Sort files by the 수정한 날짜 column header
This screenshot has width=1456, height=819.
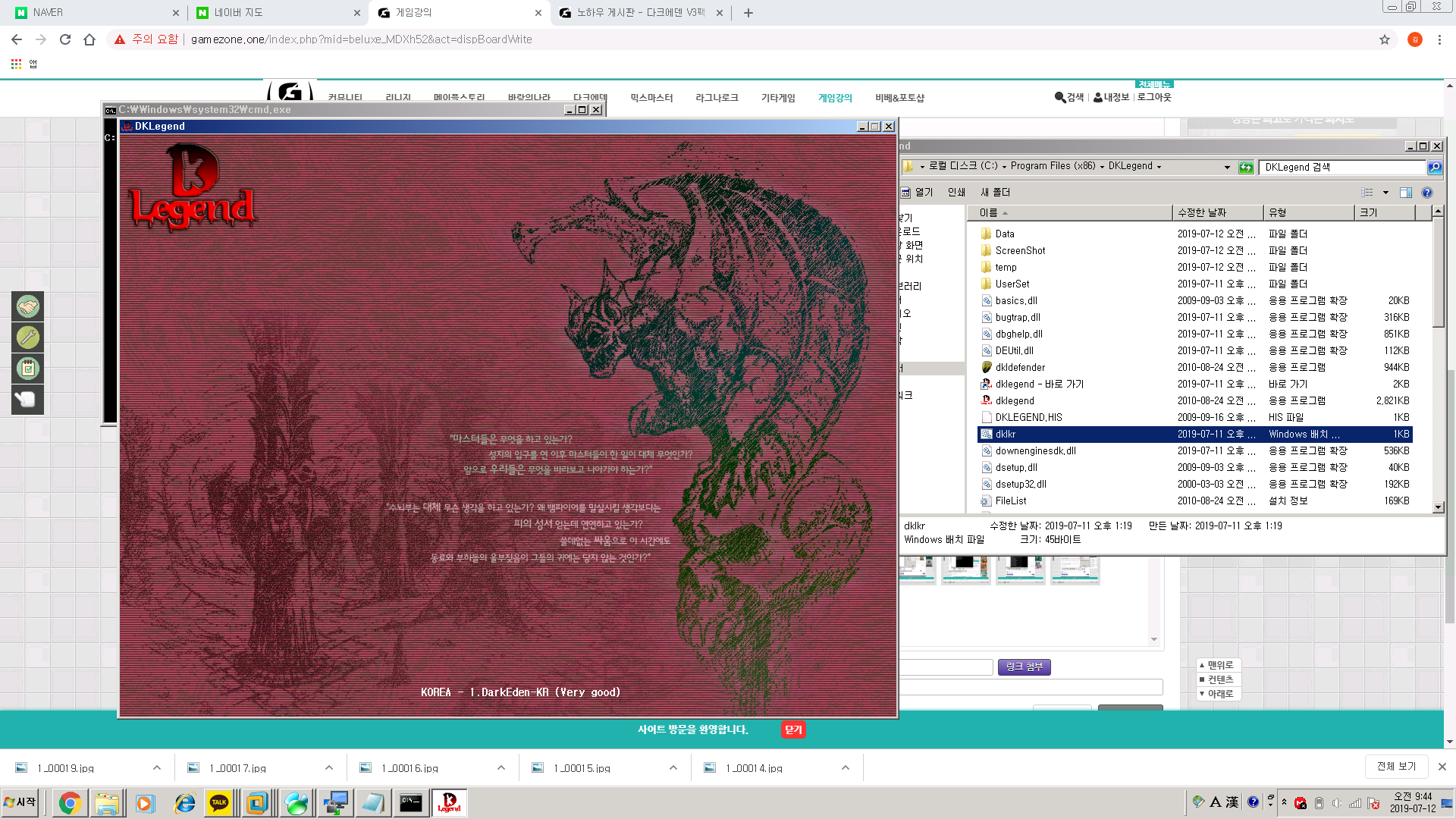[x=1217, y=213]
